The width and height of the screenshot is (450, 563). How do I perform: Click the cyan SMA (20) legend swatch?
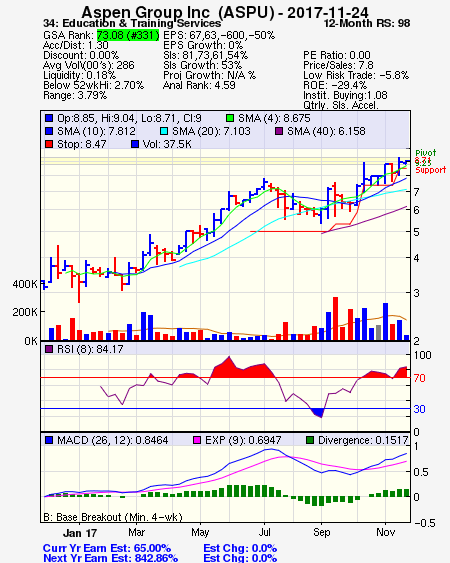click(164, 131)
